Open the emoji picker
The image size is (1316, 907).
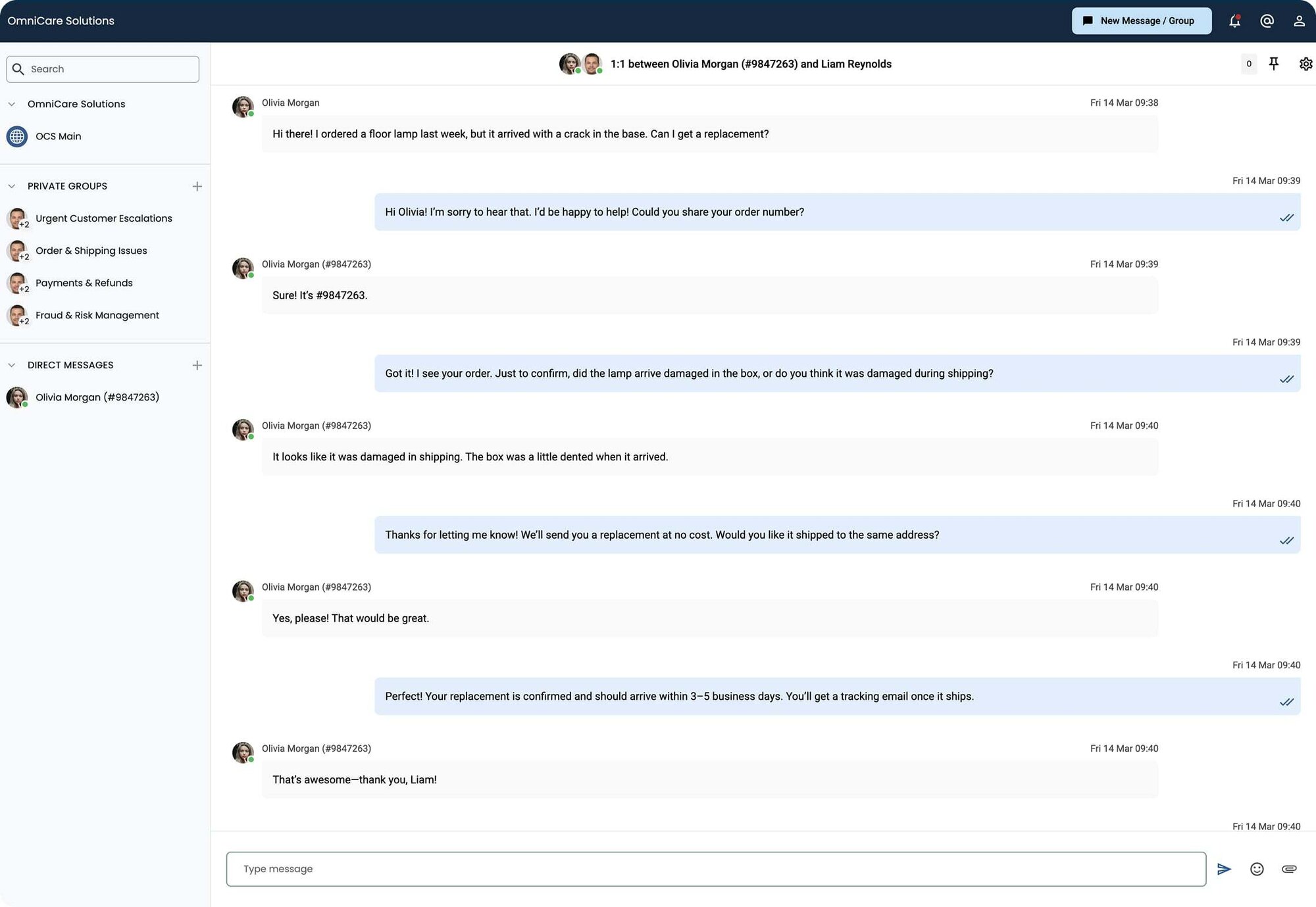coord(1257,869)
